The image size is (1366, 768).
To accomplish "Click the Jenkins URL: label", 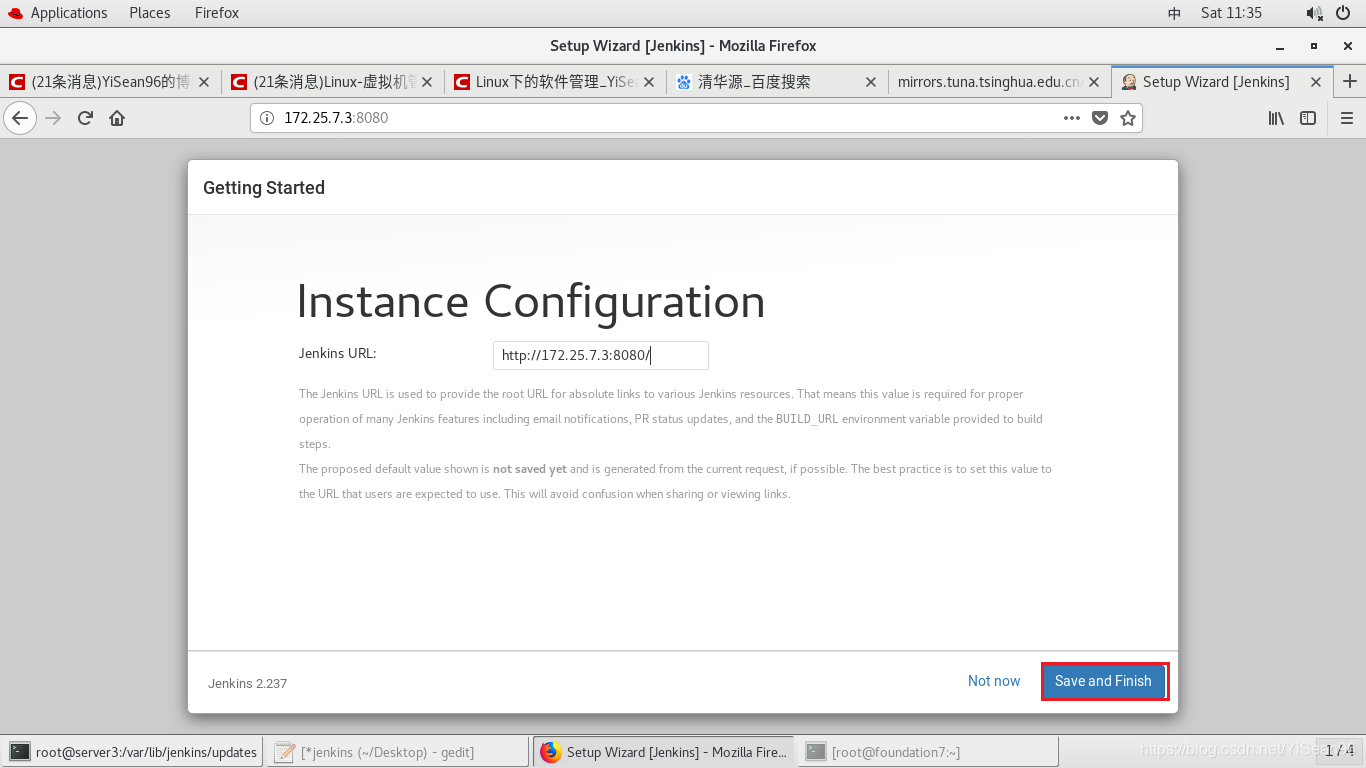I will [x=337, y=353].
